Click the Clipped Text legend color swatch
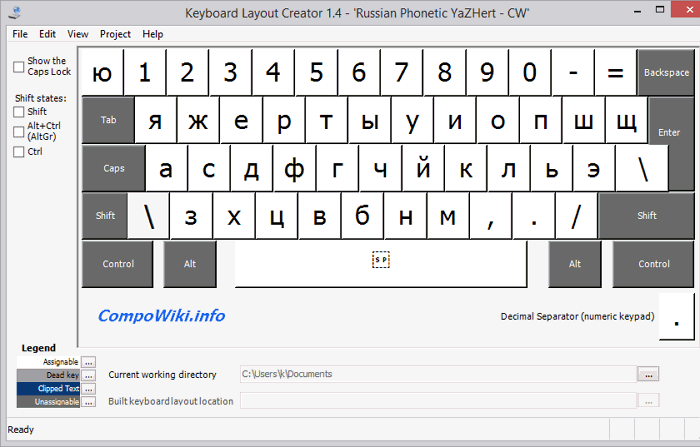Viewport: 700px width, 447px height. pyautogui.click(x=48, y=388)
